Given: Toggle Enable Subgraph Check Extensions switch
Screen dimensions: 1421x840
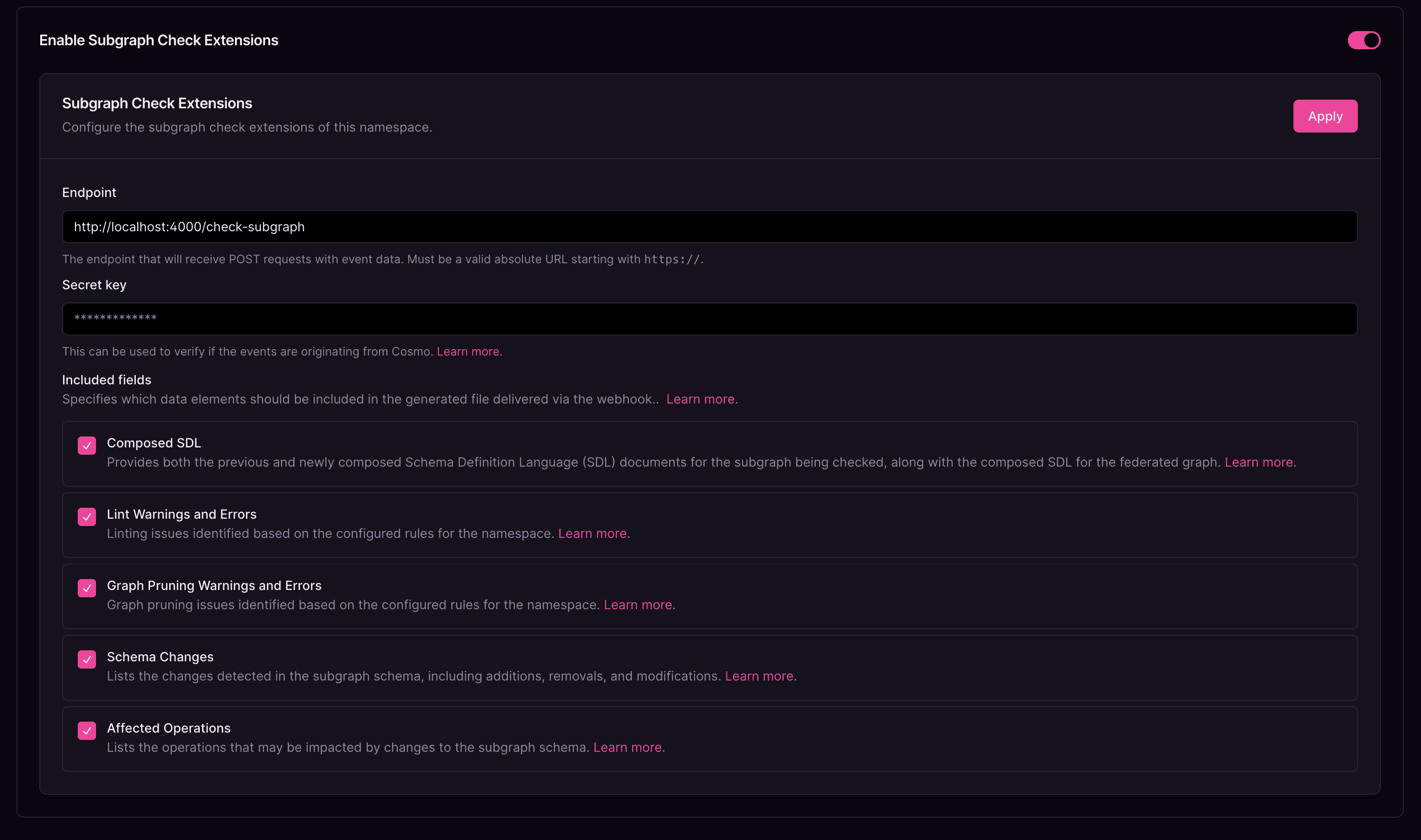Looking at the screenshot, I should tap(1363, 40).
